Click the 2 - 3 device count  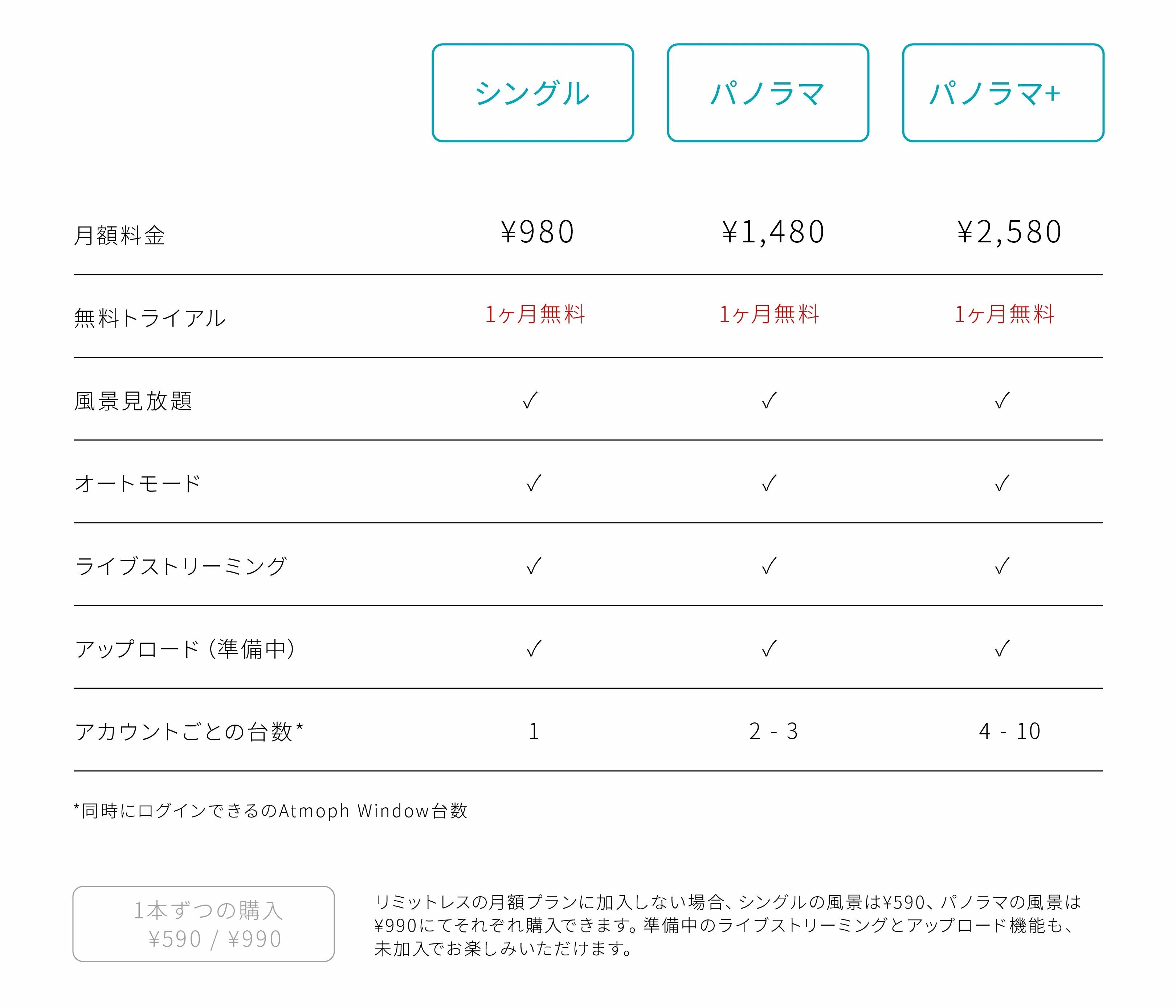(x=773, y=731)
